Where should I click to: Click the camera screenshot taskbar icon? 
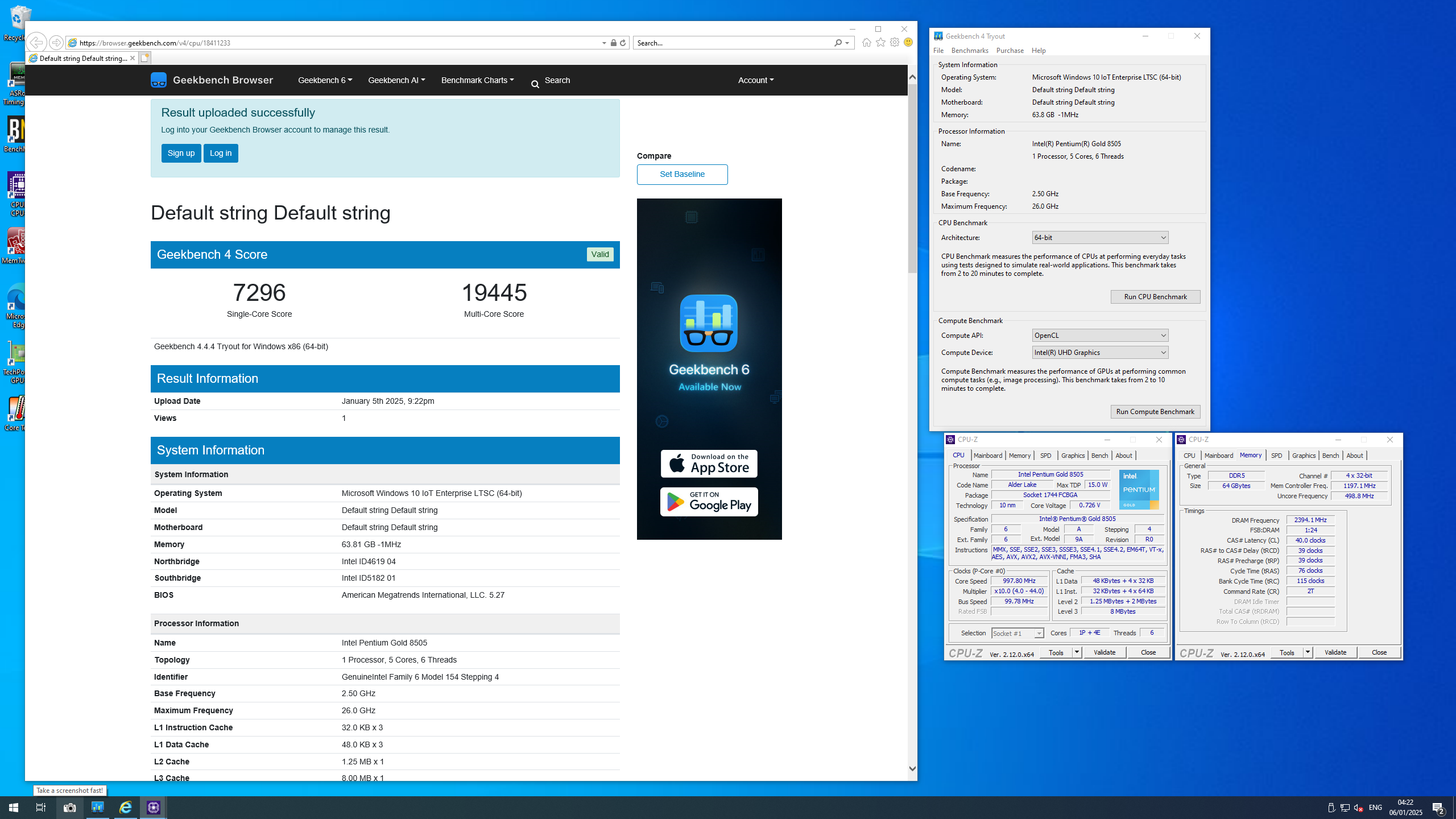(70, 808)
